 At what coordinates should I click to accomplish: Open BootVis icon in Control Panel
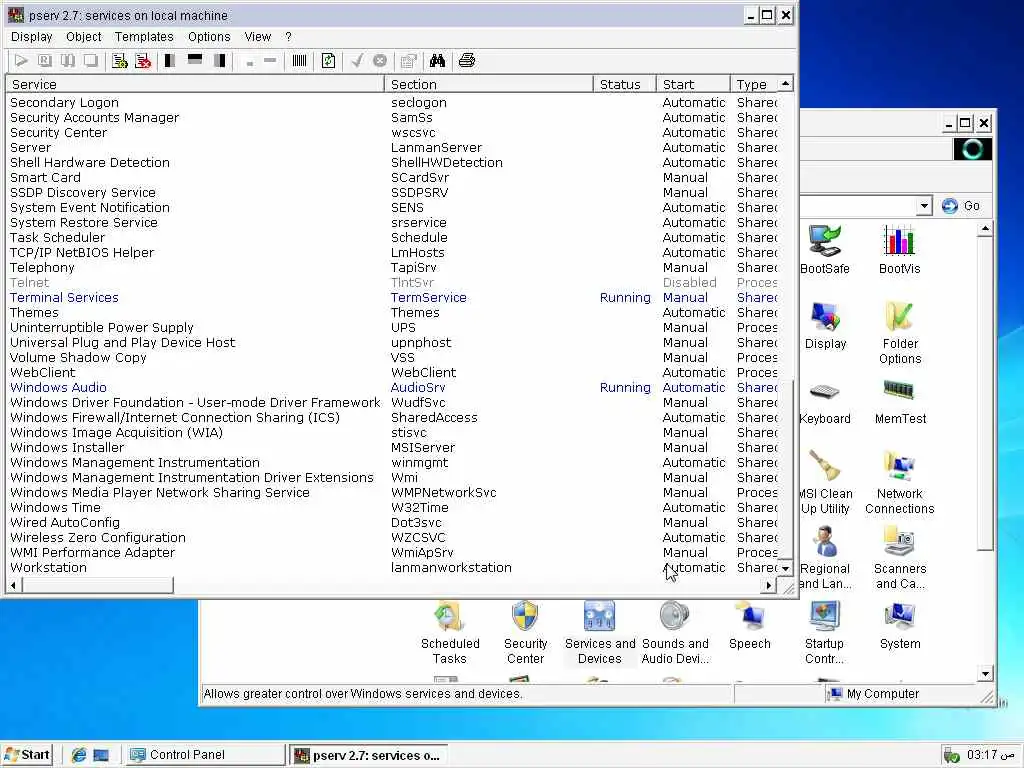899,249
